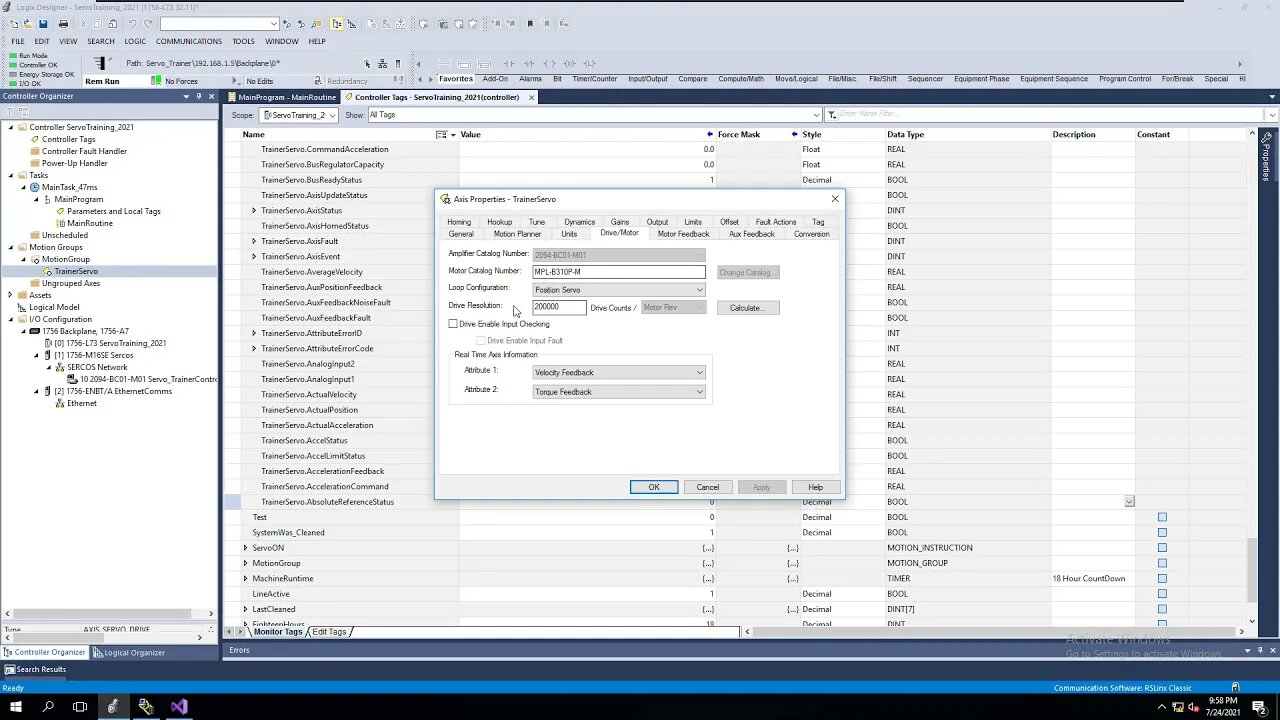Open Windows taskbar search

click(x=48, y=707)
